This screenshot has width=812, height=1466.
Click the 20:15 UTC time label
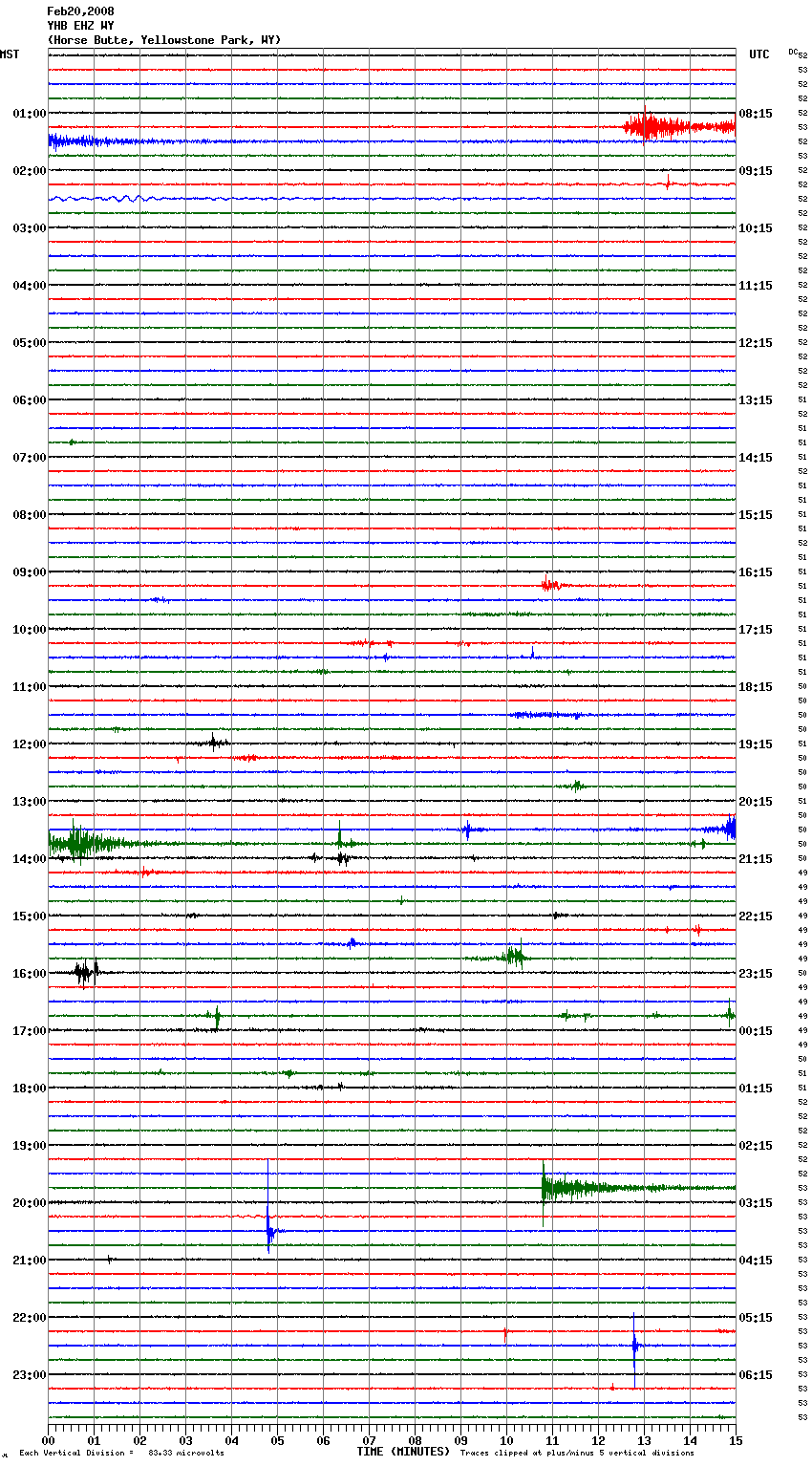point(756,802)
